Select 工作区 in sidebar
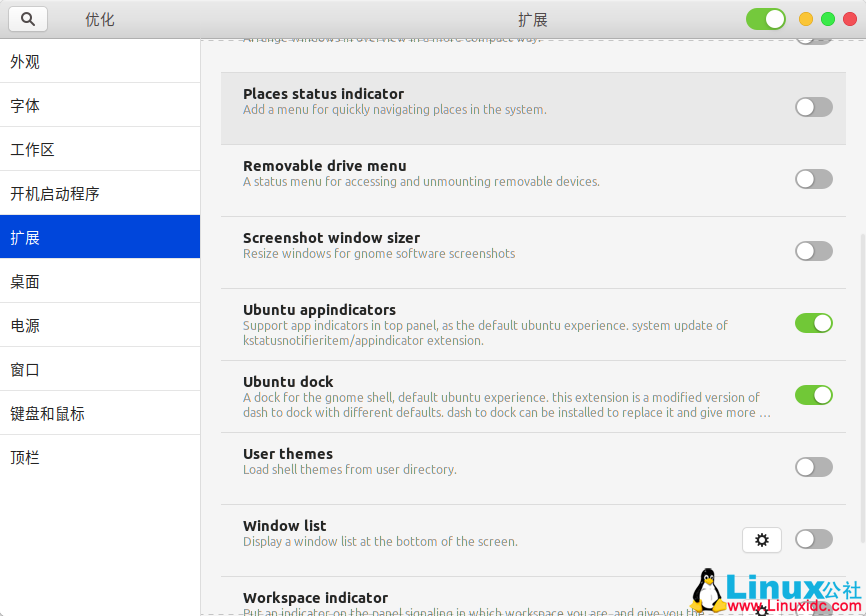 (x=100, y=149)
